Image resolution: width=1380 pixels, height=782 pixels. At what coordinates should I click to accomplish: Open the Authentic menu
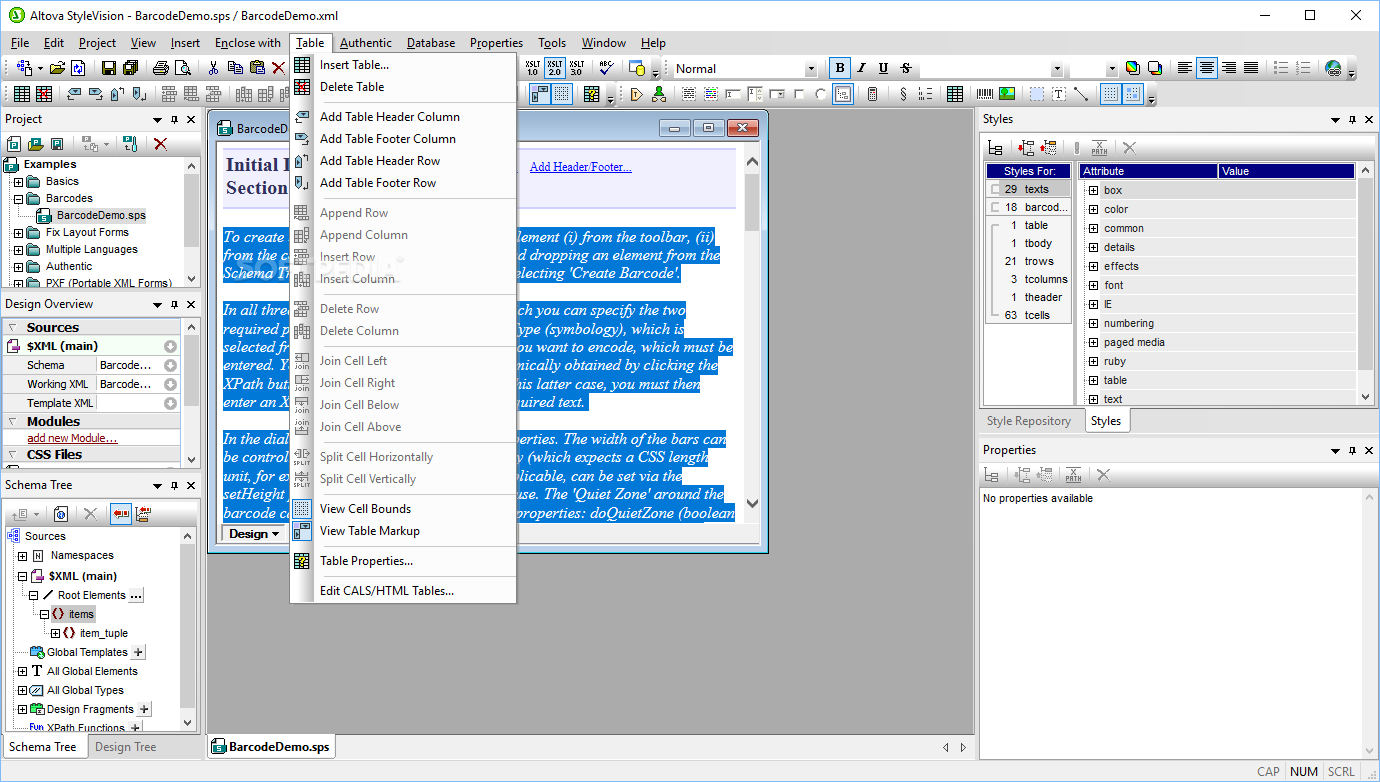tap(366, 43)
